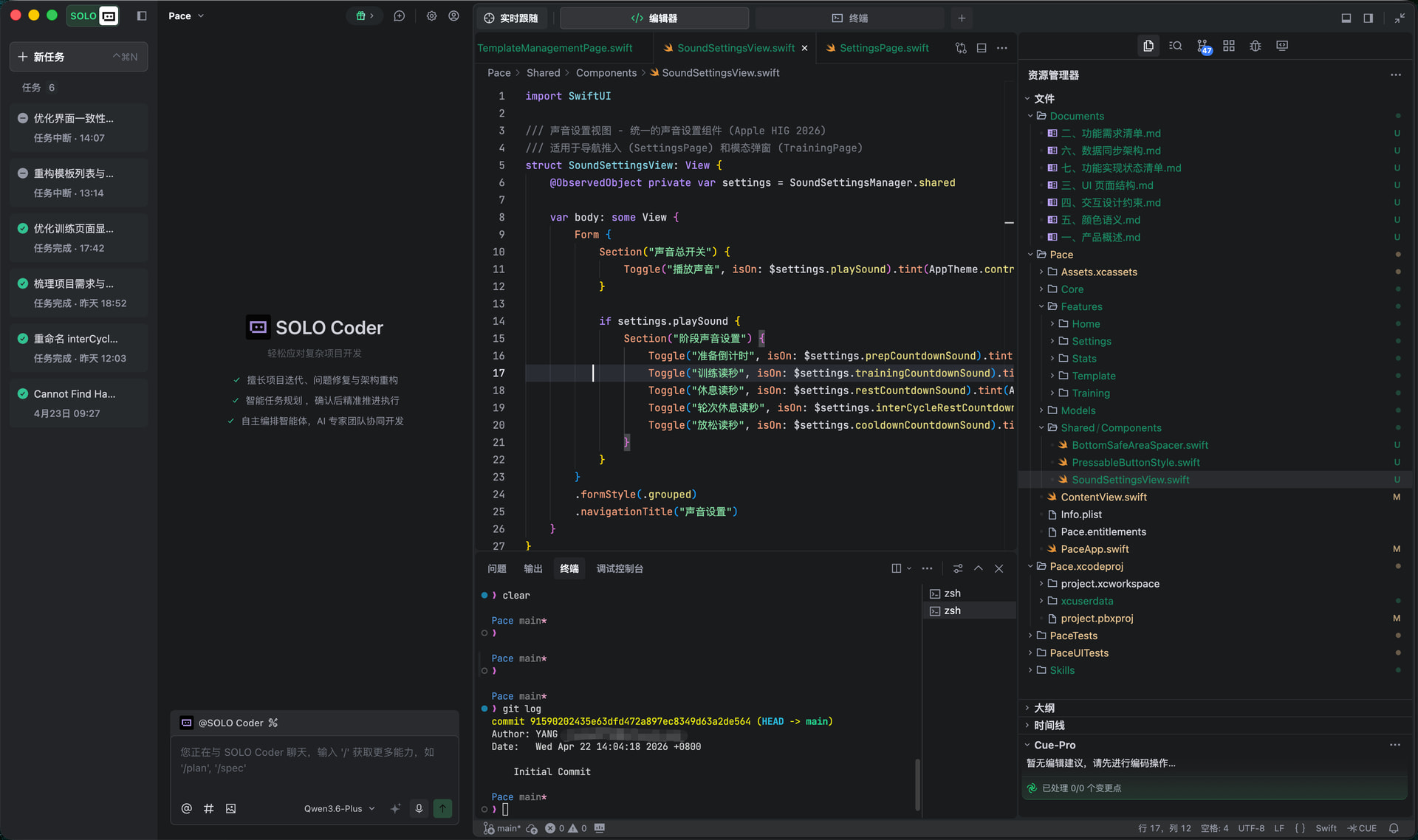Open the source control panel icon
1418x840 pixels.
coord(1202,47)
